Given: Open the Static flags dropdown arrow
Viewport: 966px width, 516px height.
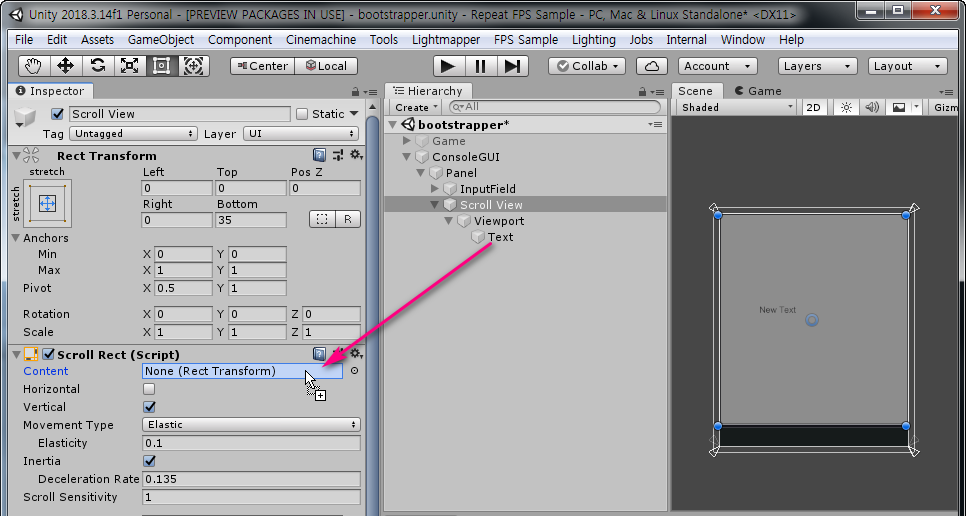Looking at the screenshot, I should 354,113.
